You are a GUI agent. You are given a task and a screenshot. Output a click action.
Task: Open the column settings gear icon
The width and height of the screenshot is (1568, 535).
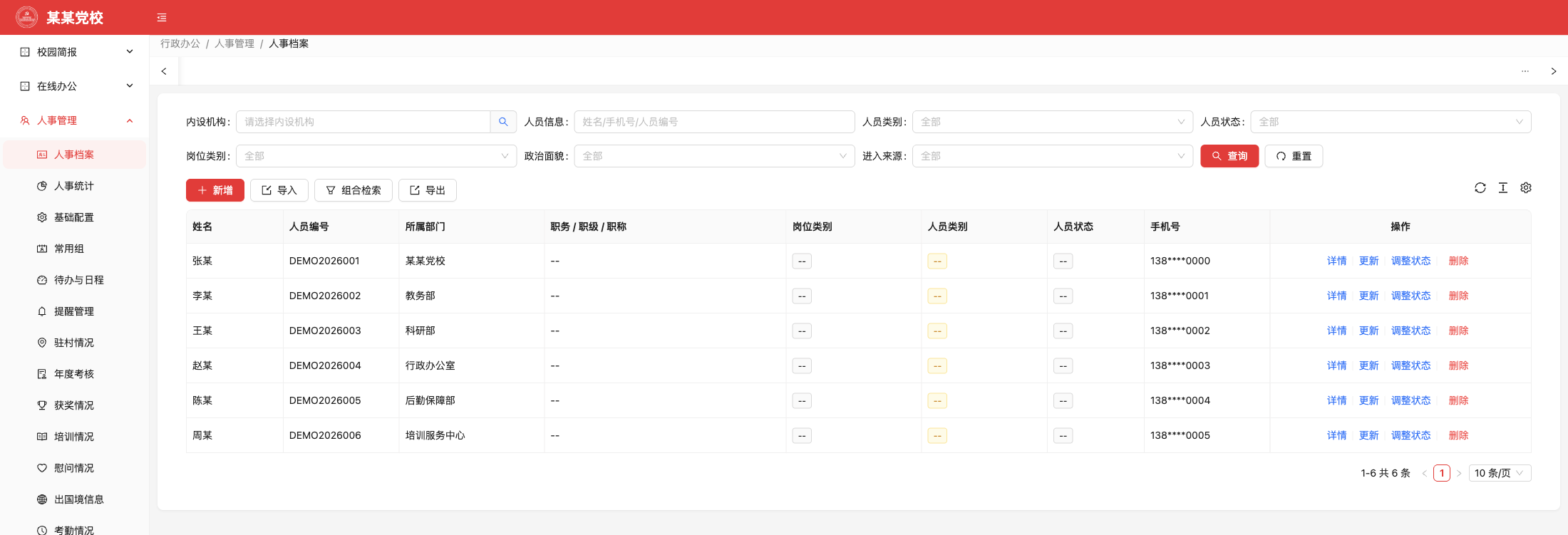coord(1526,188)
